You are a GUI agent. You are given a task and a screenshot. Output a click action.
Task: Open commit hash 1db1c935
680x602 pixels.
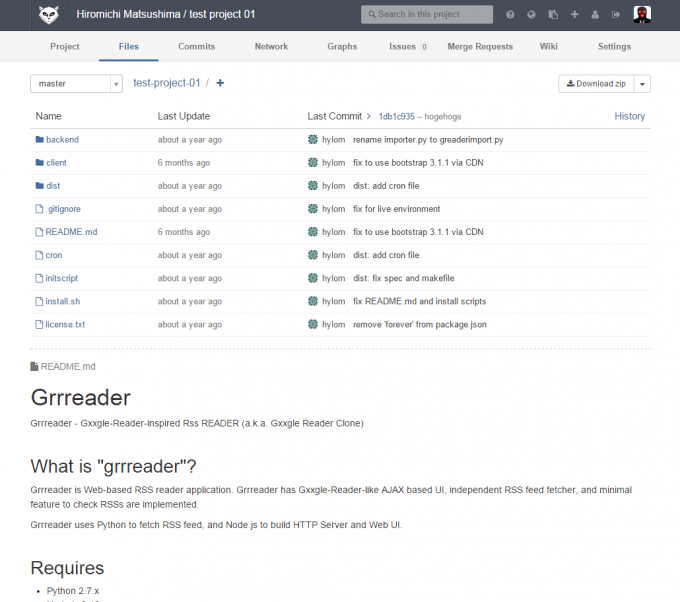pyautogui.click(x=397, y=117)
